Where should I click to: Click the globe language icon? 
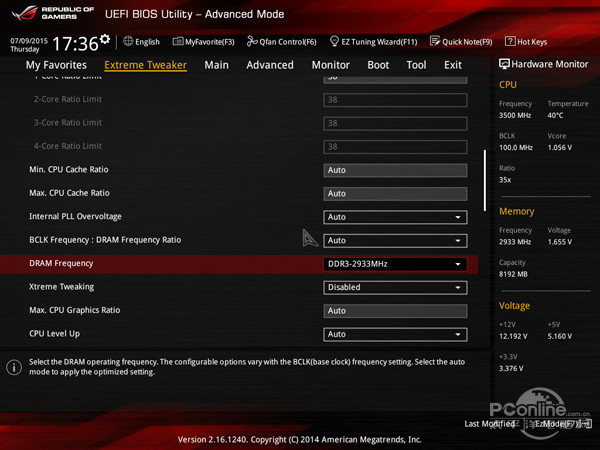128,41
